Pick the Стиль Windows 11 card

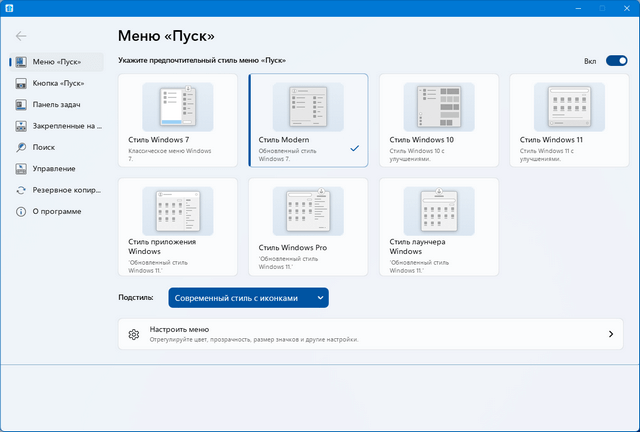(x=568, y=107)
